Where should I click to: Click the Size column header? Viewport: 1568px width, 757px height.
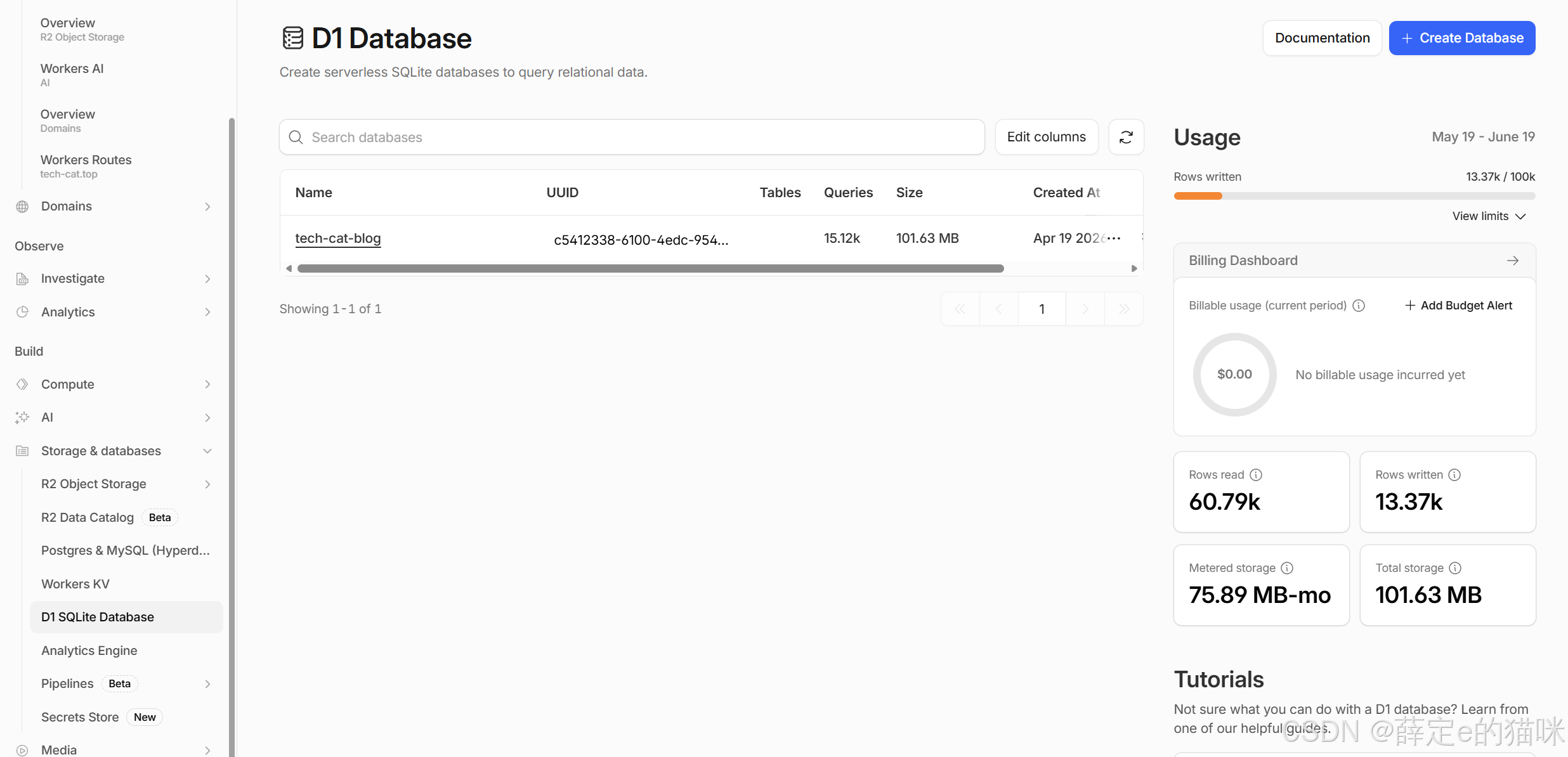coord(910,193)
